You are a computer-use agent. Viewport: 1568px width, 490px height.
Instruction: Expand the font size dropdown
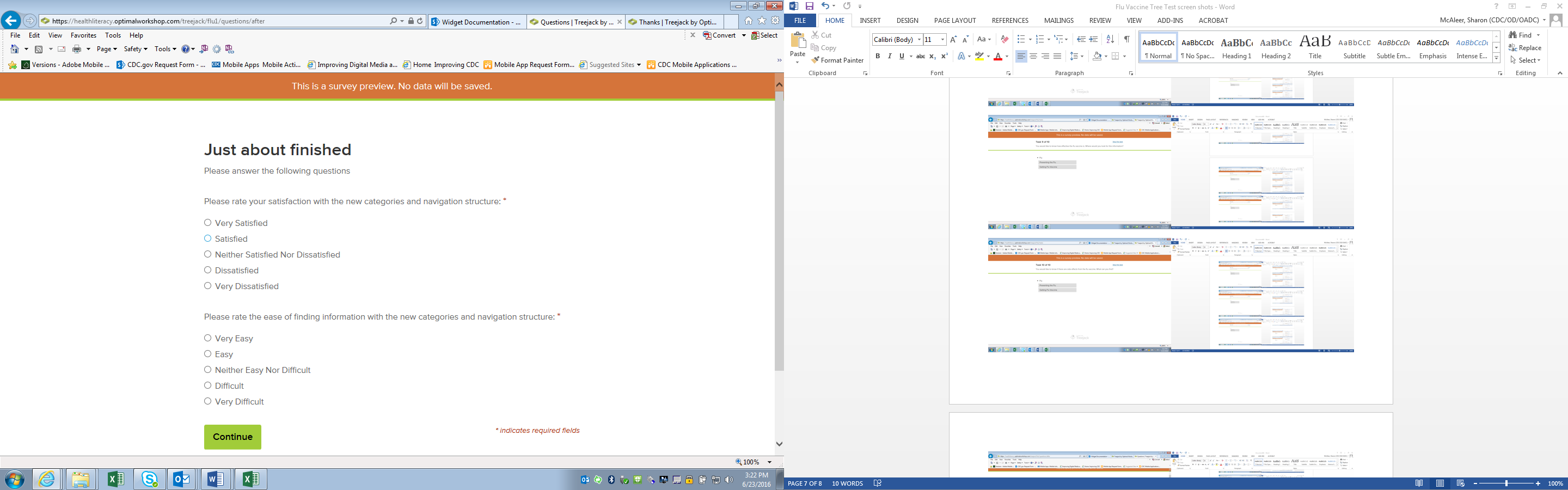click(x=942, y=40)
